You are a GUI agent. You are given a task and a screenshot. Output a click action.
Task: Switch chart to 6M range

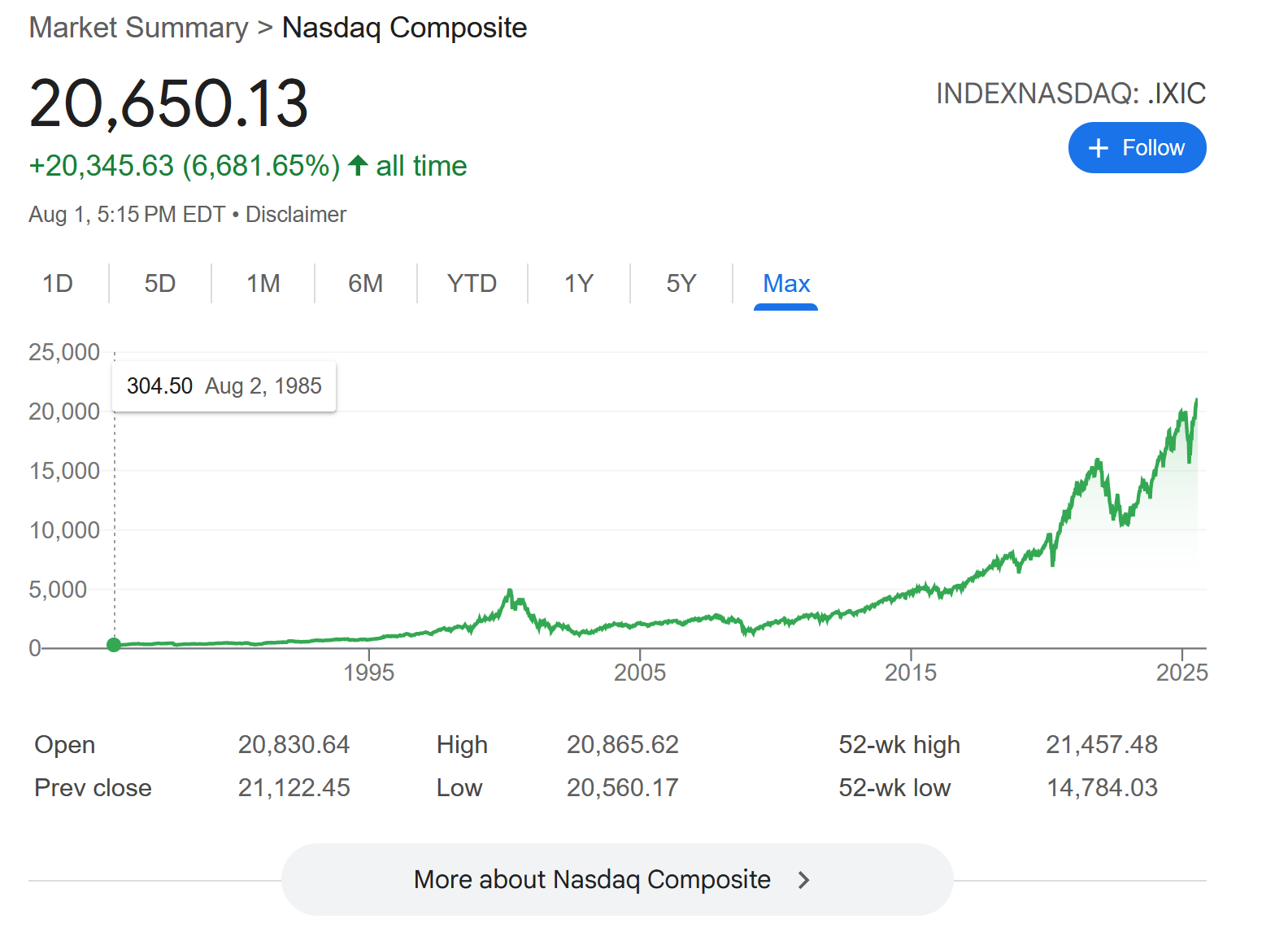point(365,284)
